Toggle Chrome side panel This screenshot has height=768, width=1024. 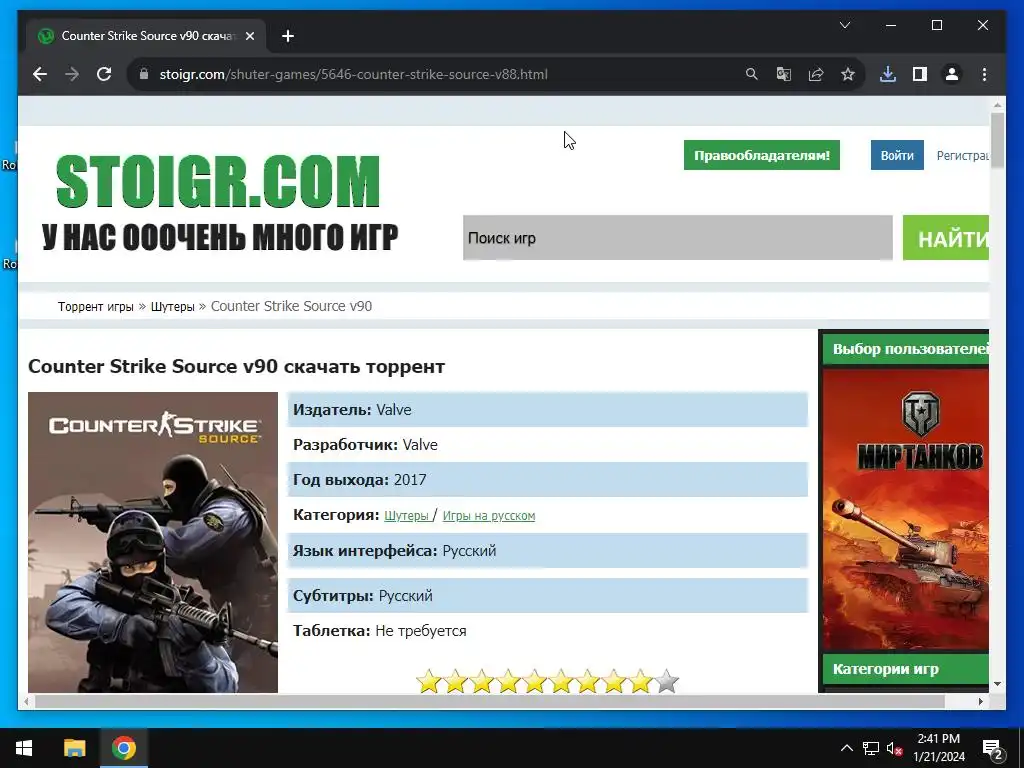coord(920,74)
